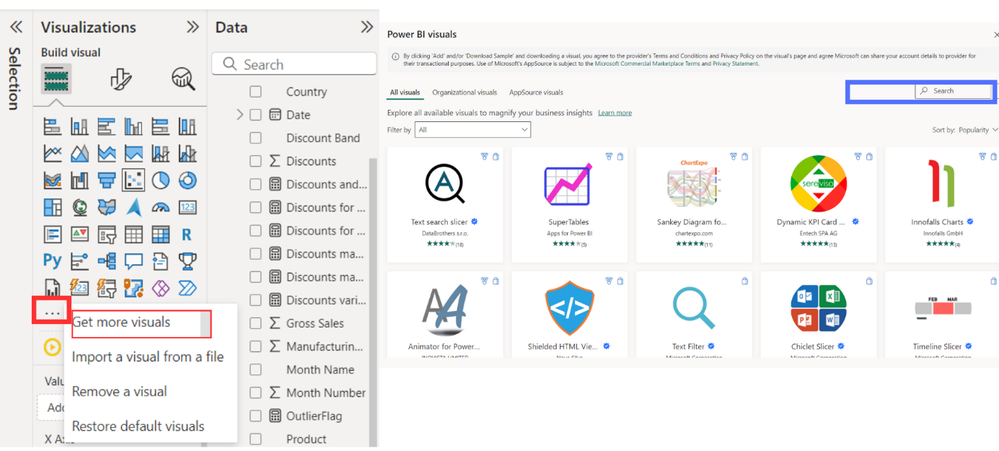Choose the R script visual icon

(187, 234)
